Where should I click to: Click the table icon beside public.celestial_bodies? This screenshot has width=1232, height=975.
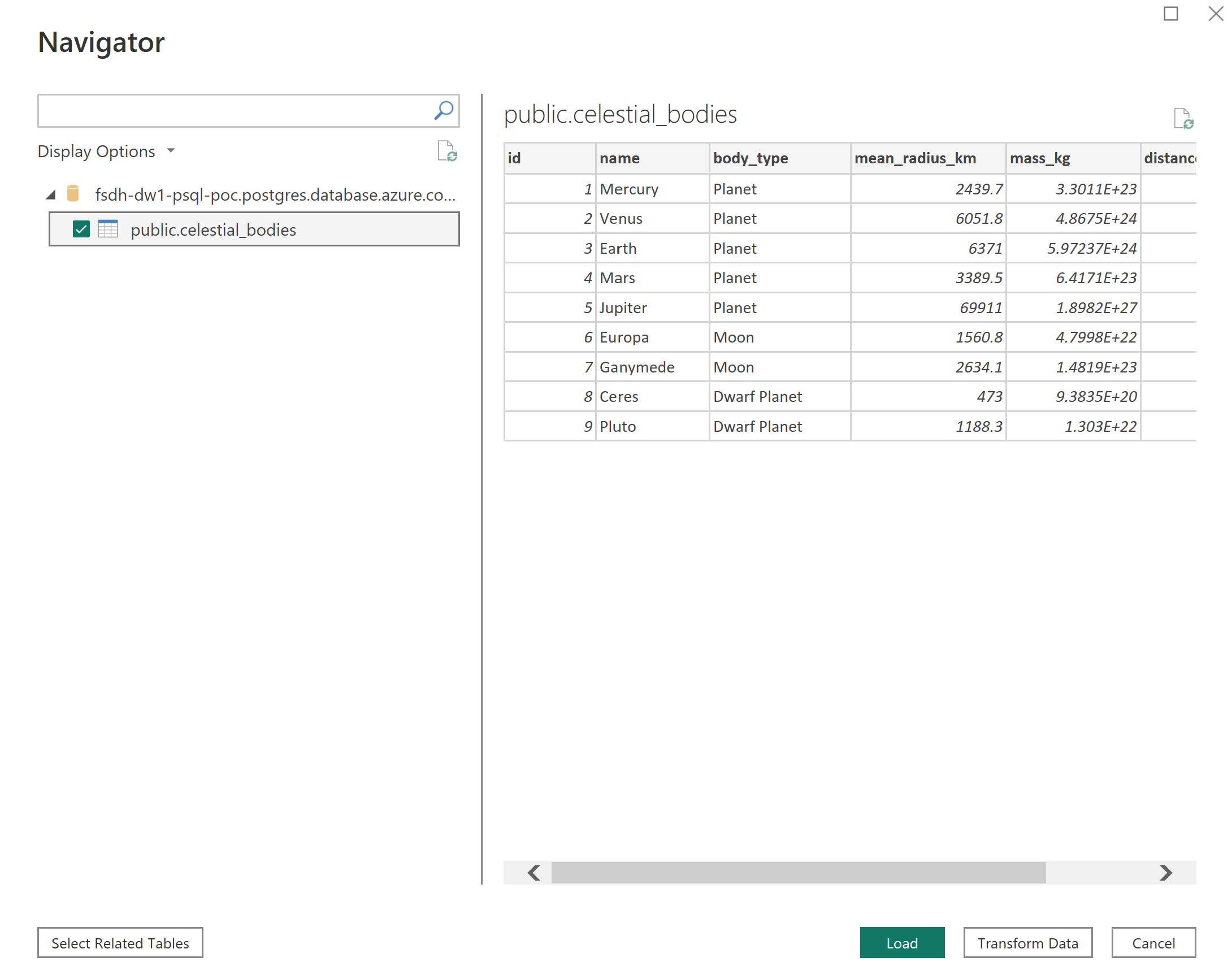pyautogui.click(x=107, y=229)
